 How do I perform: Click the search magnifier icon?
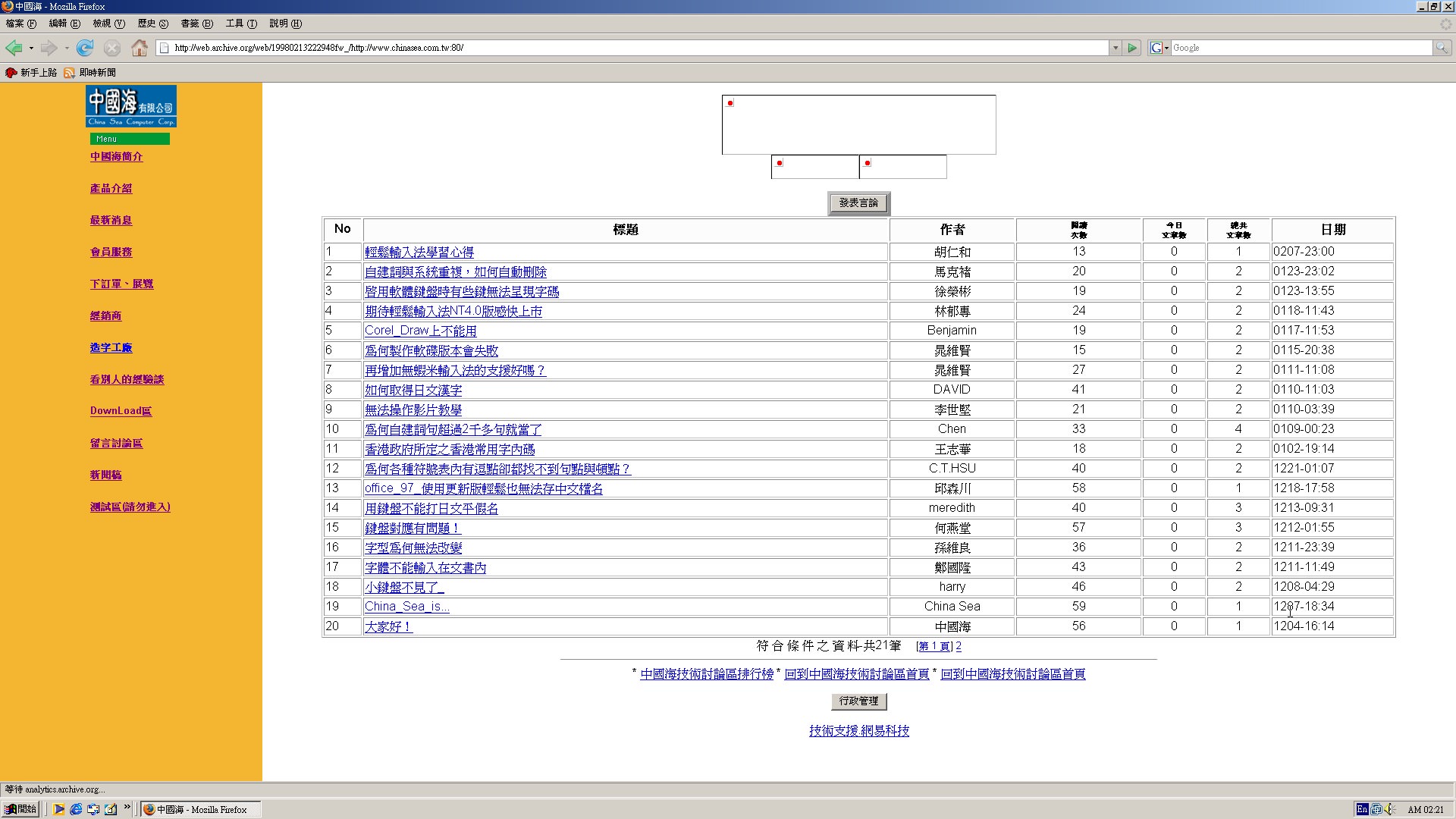point(1442,48)
